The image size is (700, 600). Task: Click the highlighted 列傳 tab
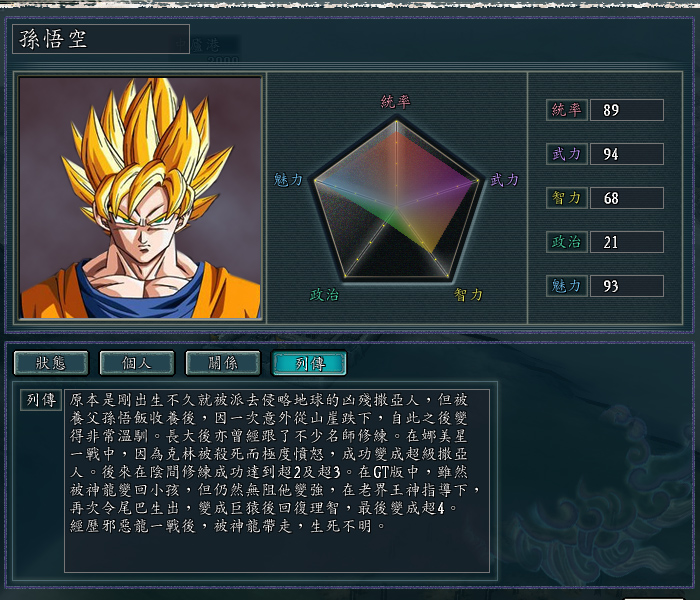pyautogui.click(x=309, y=362)
